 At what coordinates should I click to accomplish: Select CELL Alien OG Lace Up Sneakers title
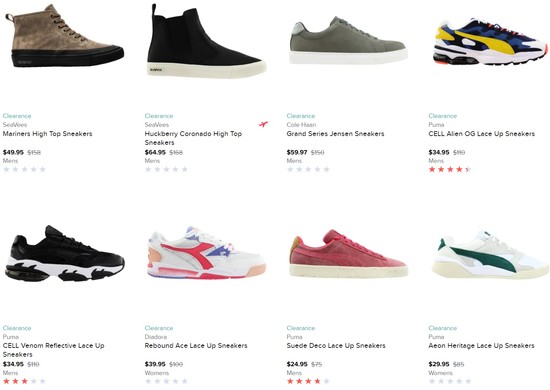click(x=481, y=134)
